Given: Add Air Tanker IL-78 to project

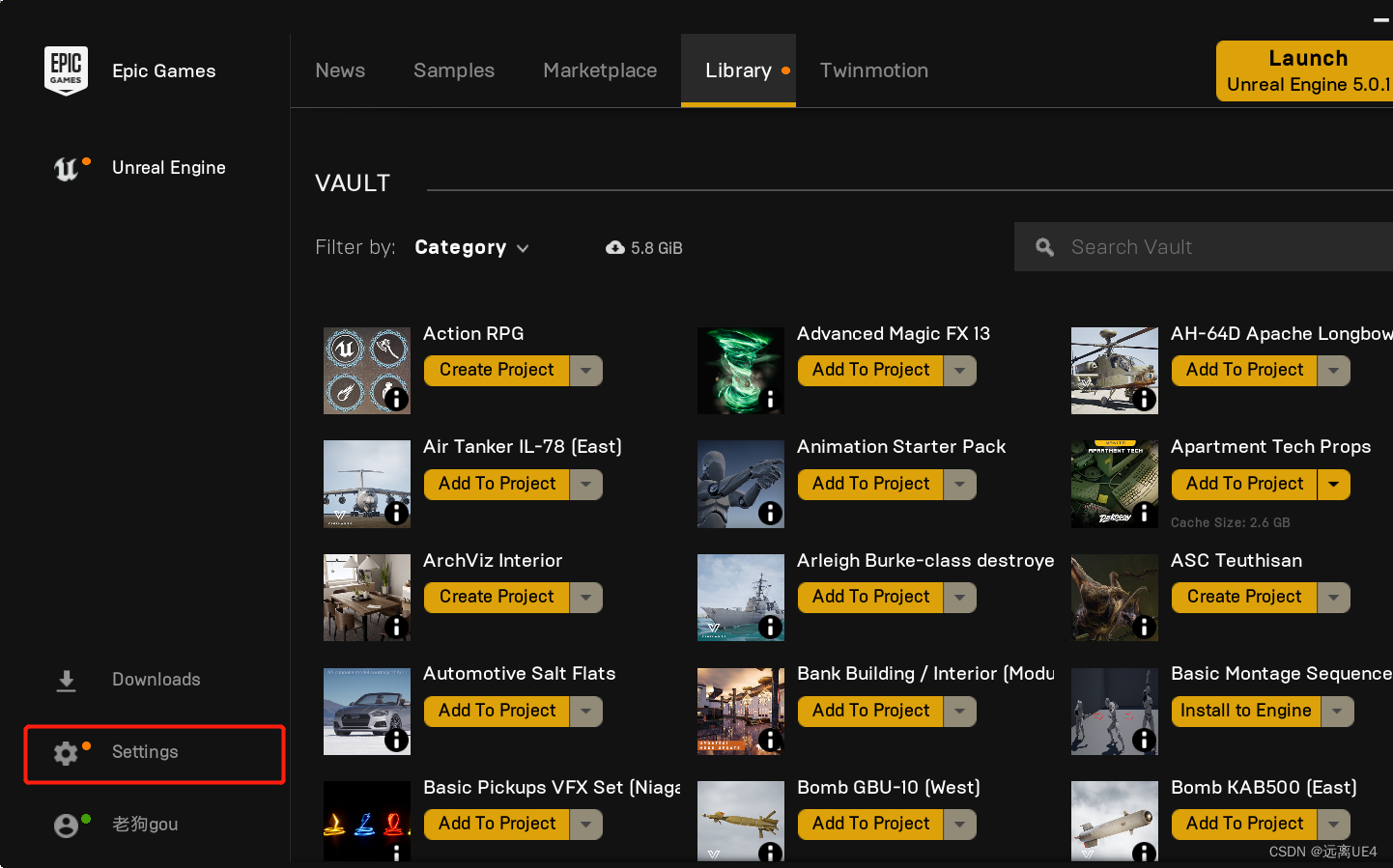Looking at the screenshot, I should click(x=497, y=485).
